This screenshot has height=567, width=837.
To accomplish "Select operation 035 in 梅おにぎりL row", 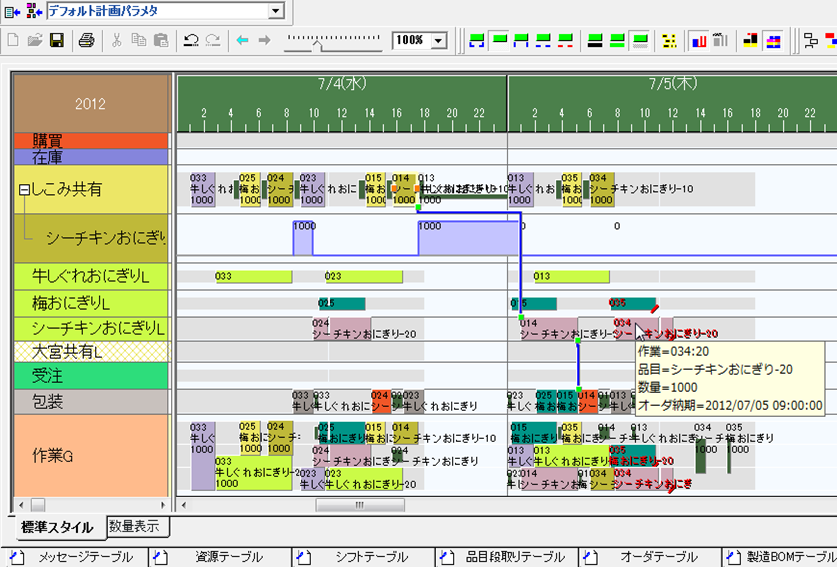I will 633,304.
